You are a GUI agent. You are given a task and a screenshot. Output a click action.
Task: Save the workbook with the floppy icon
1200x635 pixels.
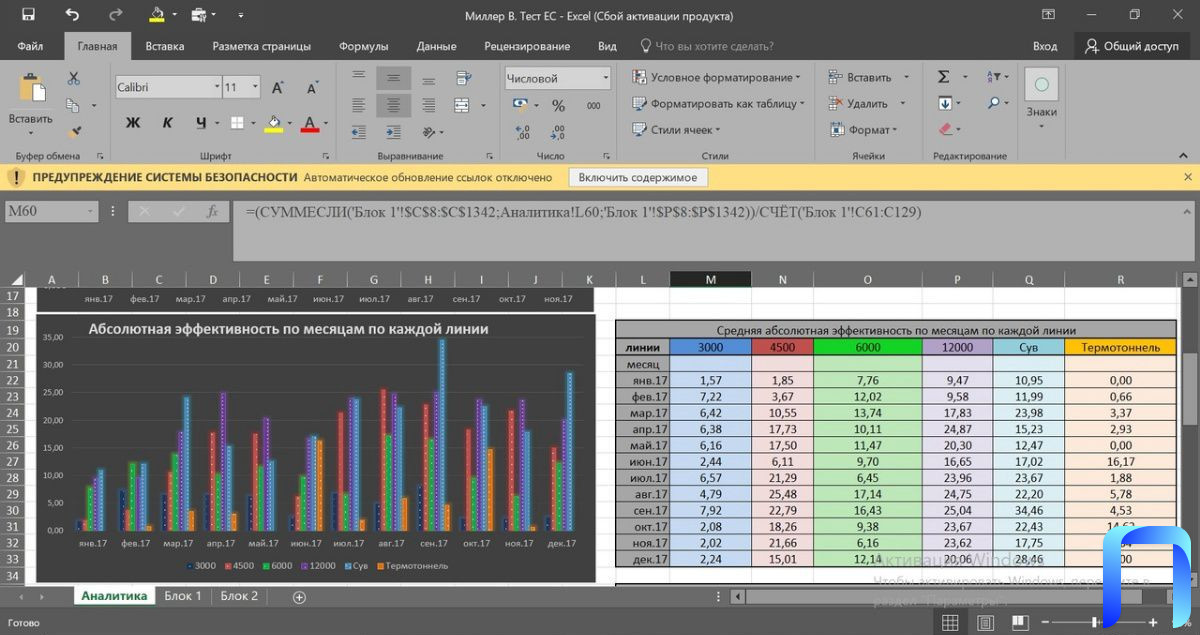[x=28, y=15]
